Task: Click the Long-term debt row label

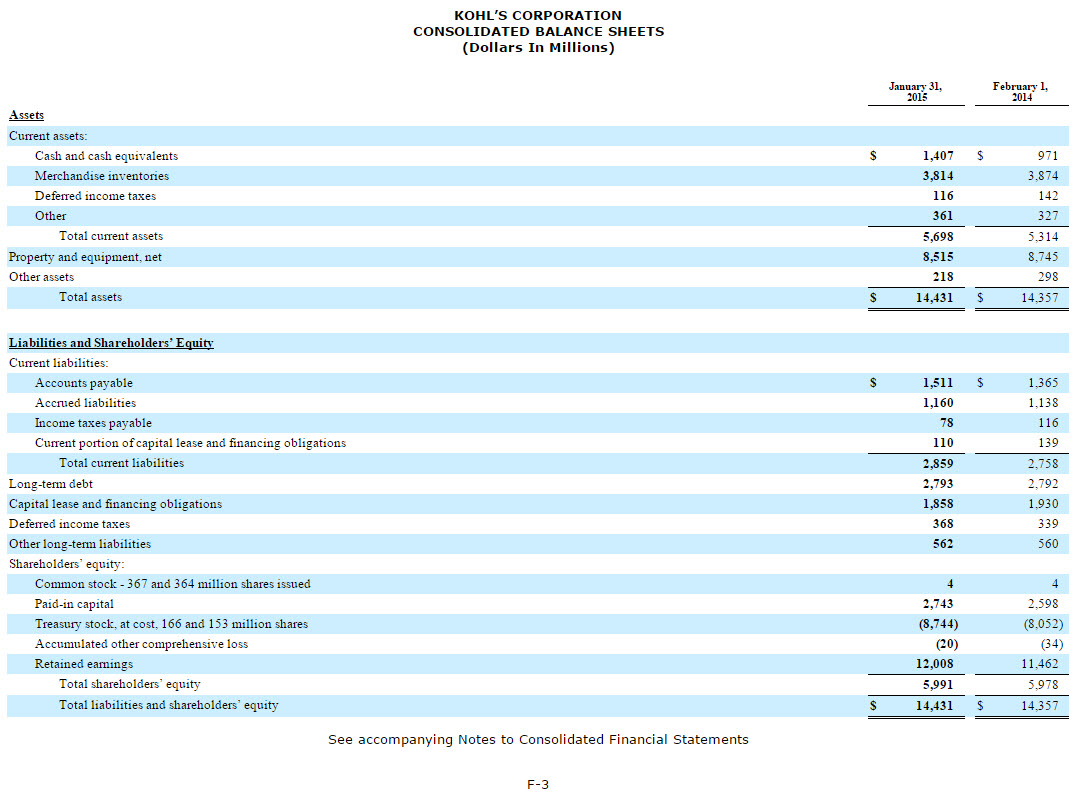Action: (x=51, y=484)
